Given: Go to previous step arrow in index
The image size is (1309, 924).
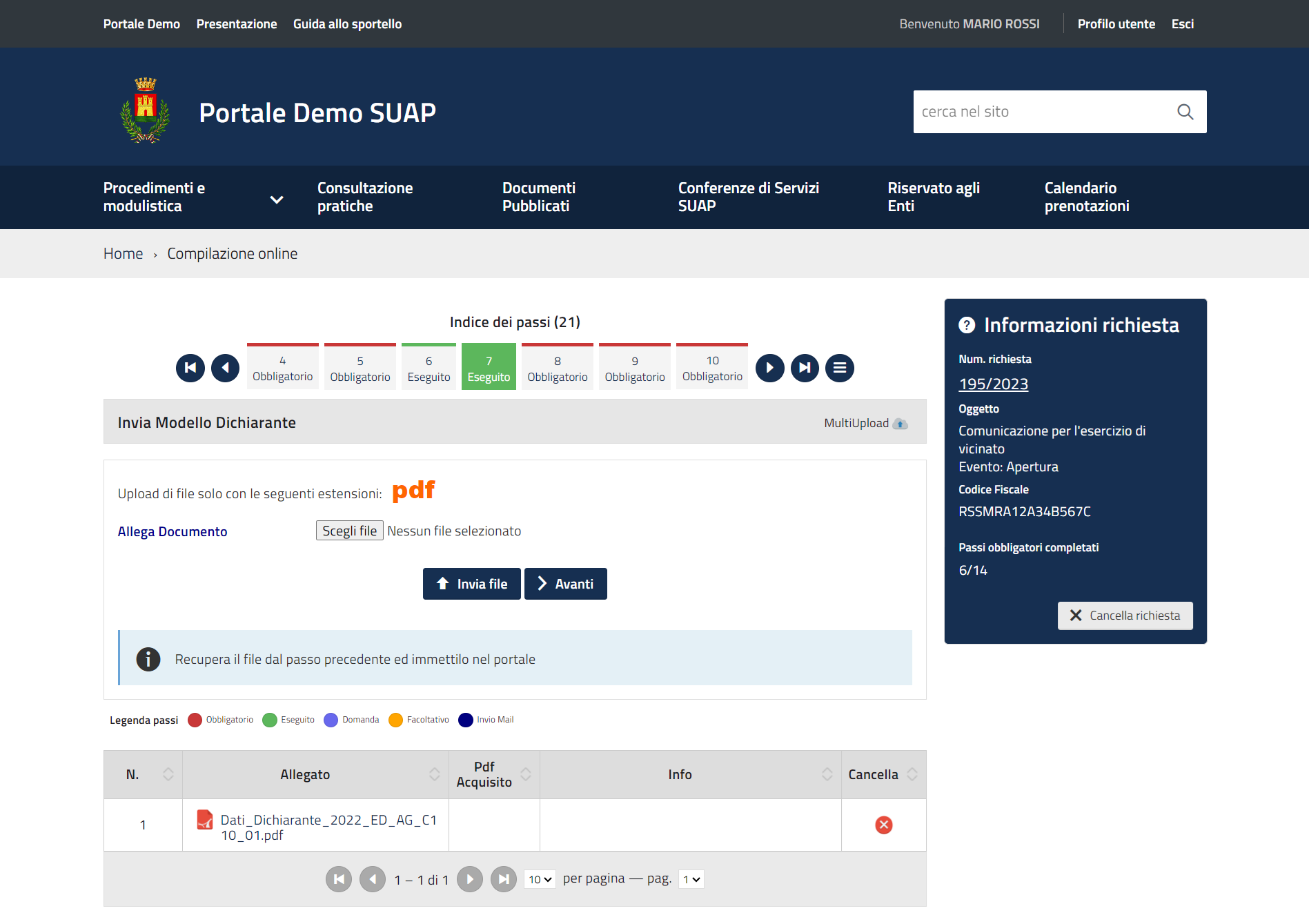Looking at the screenshot, I should click(225, 368).
